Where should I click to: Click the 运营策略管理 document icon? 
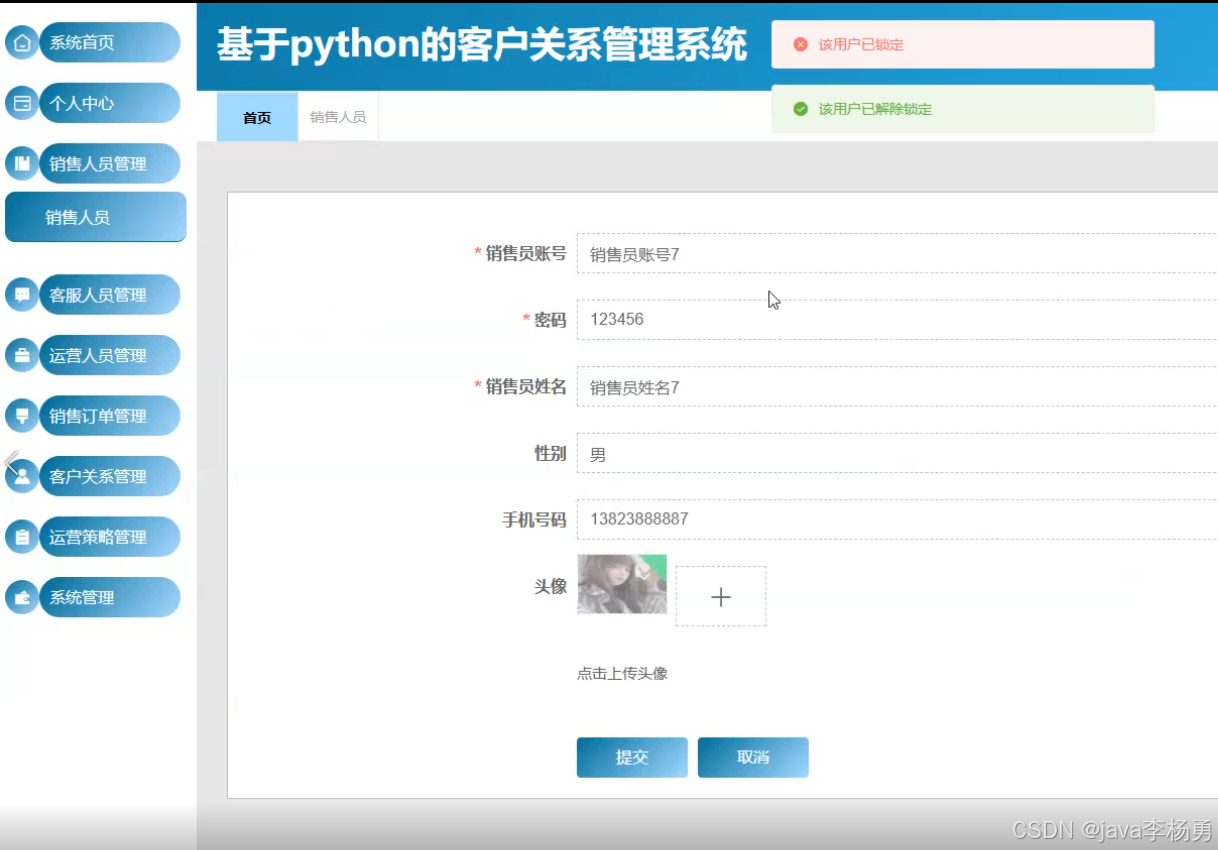[20, 536]
